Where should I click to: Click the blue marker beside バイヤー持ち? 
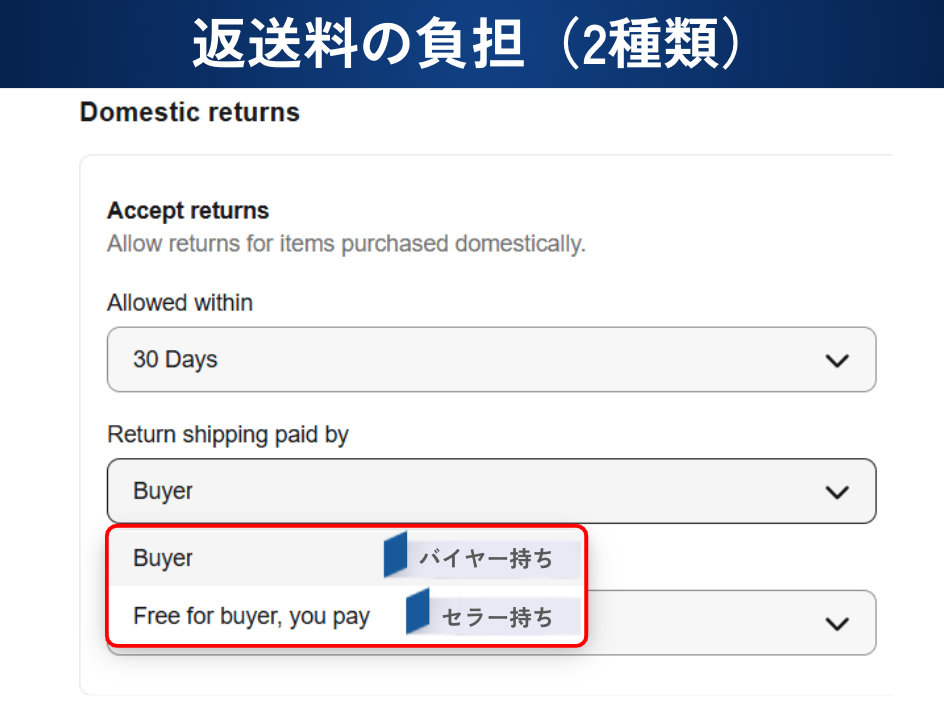click(x=395, y=556)
